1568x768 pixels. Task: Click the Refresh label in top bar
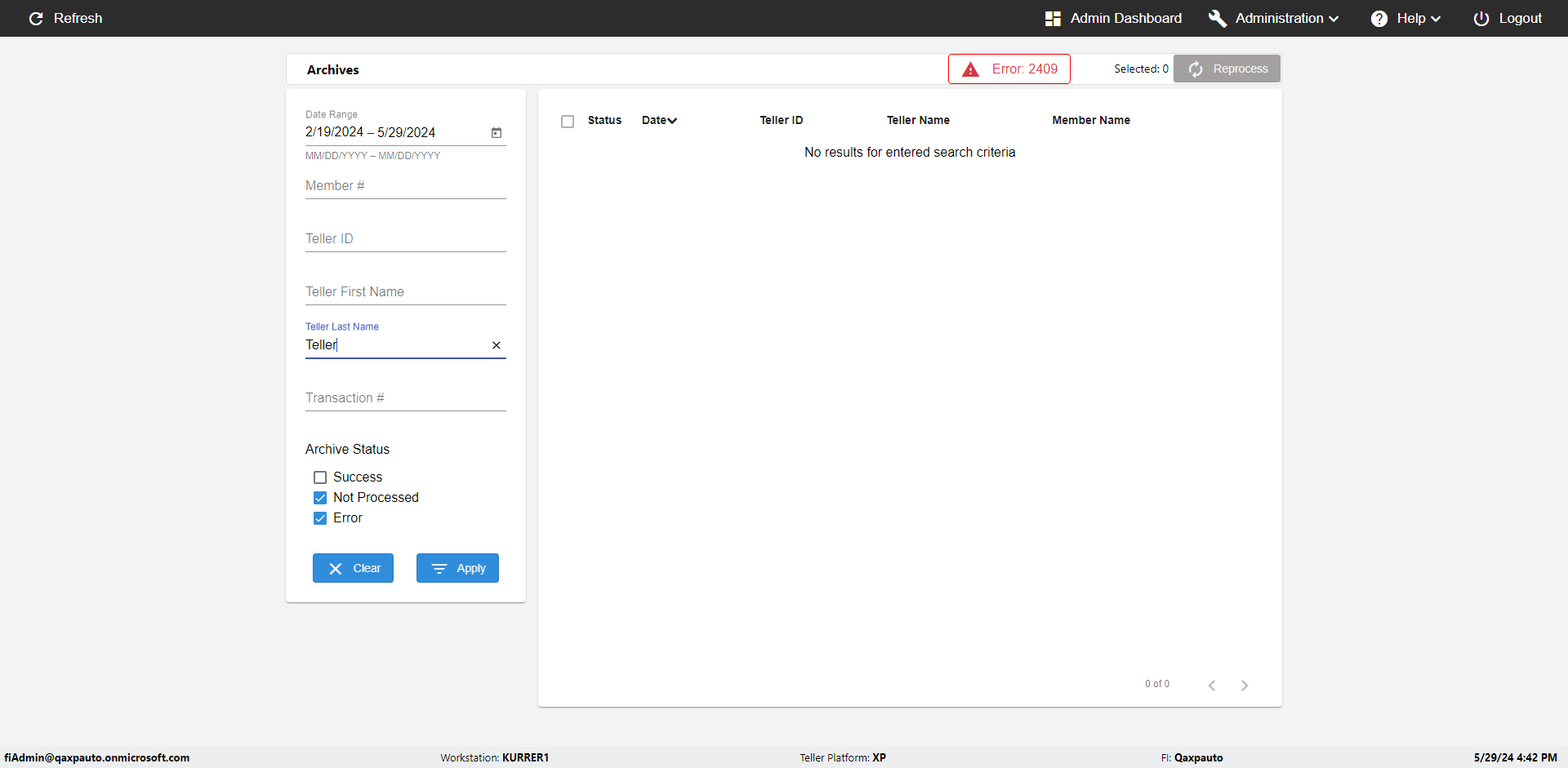coord(78,18)
